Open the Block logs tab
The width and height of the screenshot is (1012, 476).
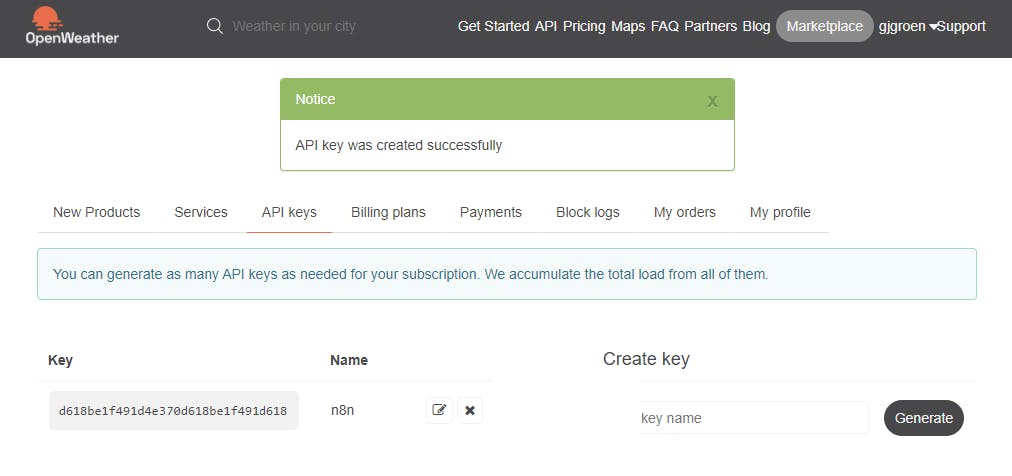[x=588, y=212]
